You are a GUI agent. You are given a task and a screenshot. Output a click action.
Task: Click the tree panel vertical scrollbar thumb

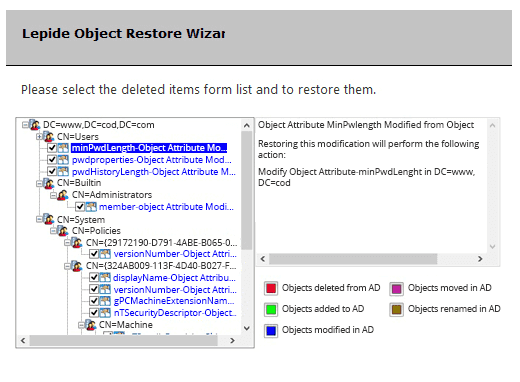(x=247, y=190)
